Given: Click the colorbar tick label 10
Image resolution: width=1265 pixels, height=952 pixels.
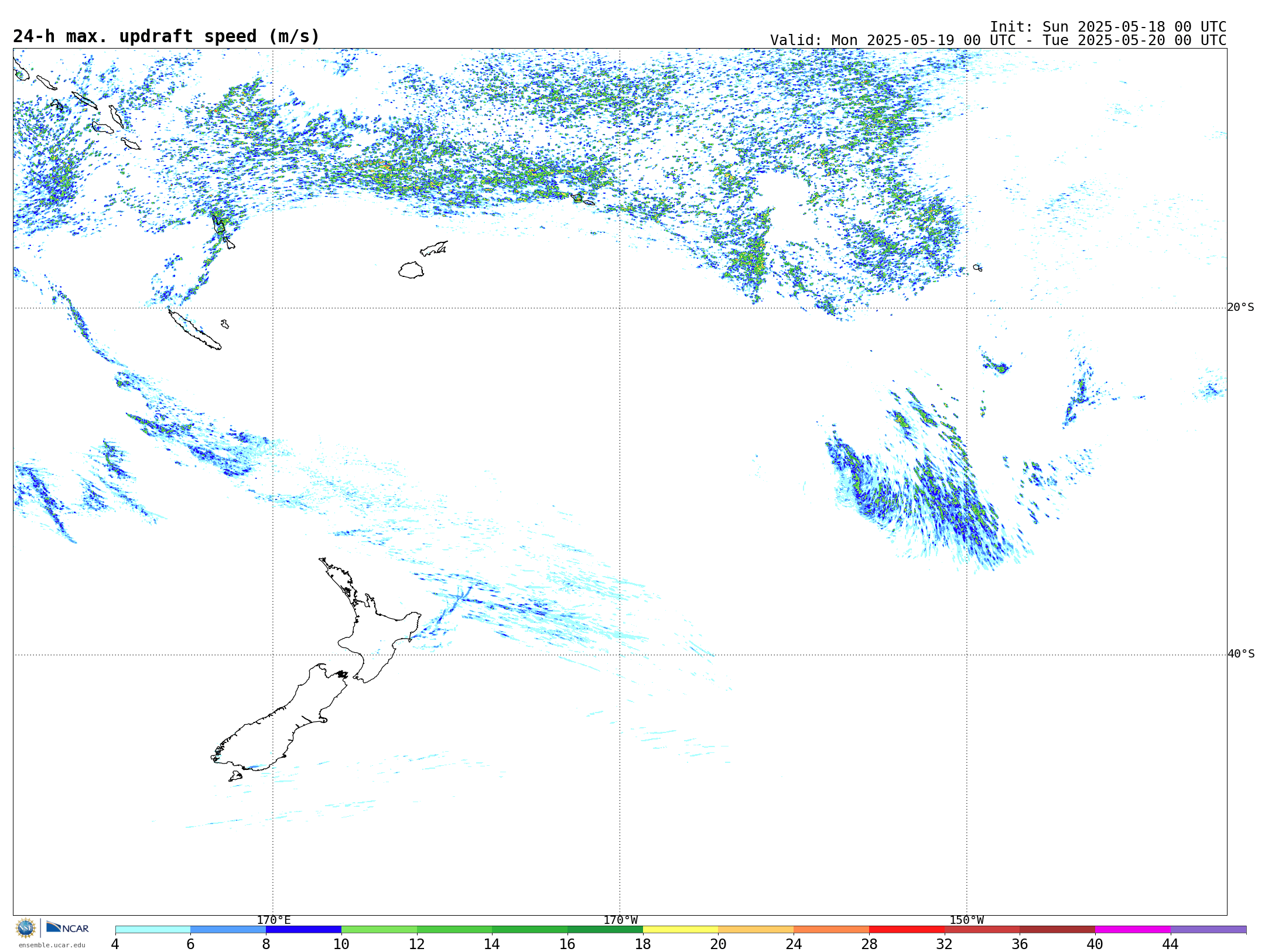Looking at the screenshot, I should [341, 944].
